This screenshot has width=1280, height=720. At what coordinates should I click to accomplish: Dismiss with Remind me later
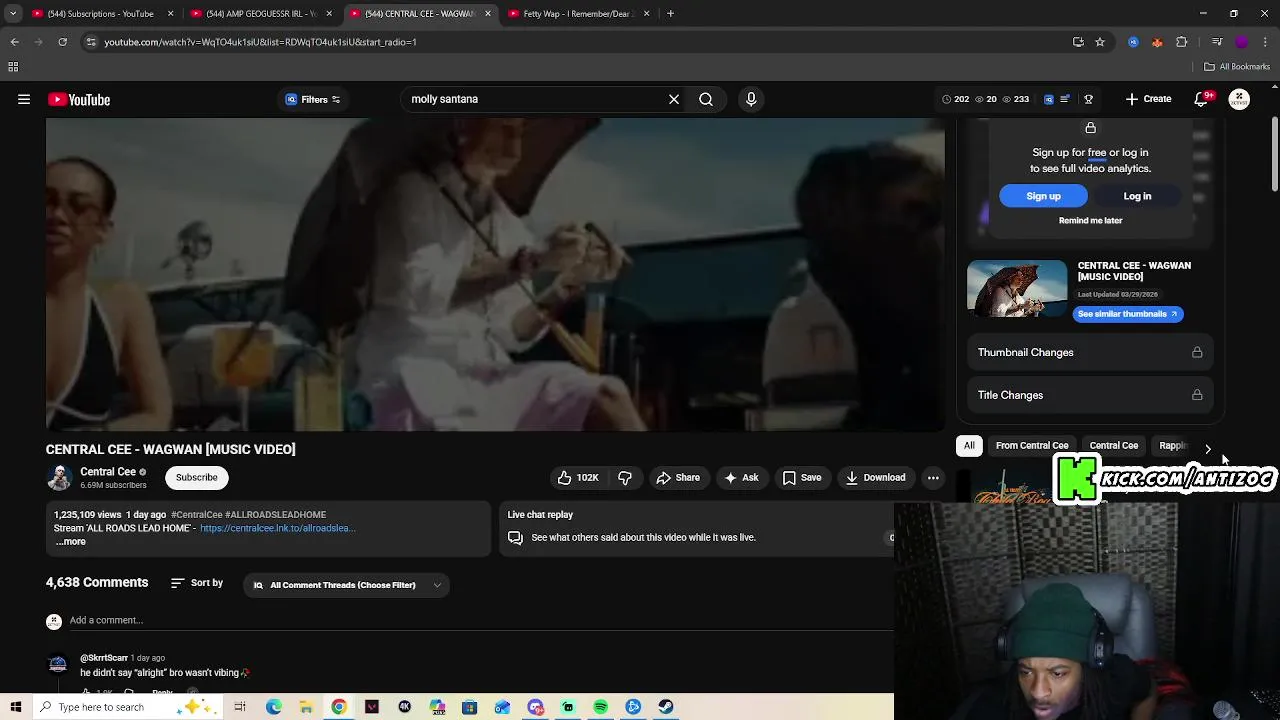click(x=1090, y=220)
